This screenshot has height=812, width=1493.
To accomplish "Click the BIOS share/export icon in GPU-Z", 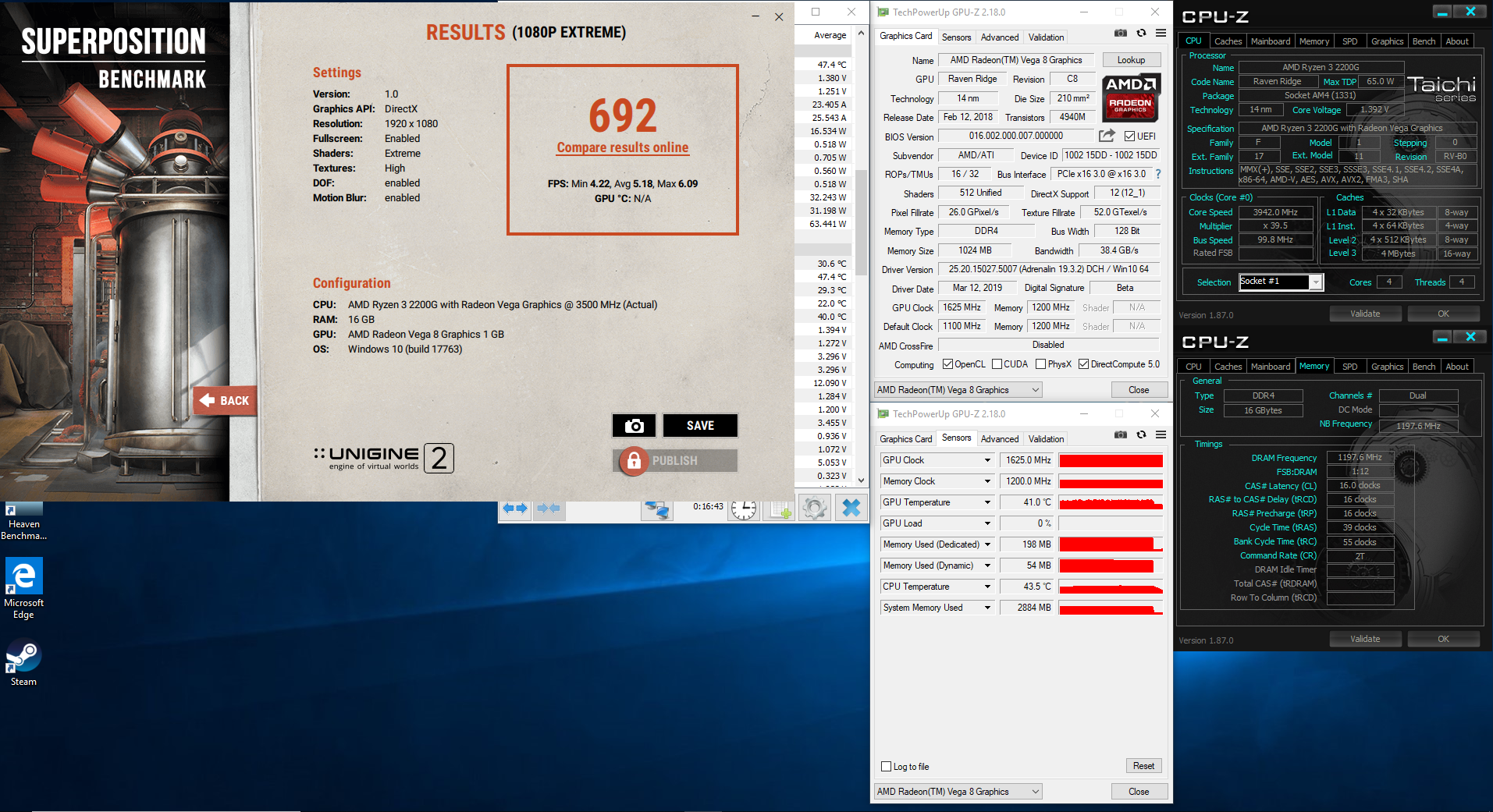I will click(x=1107, y=136).
